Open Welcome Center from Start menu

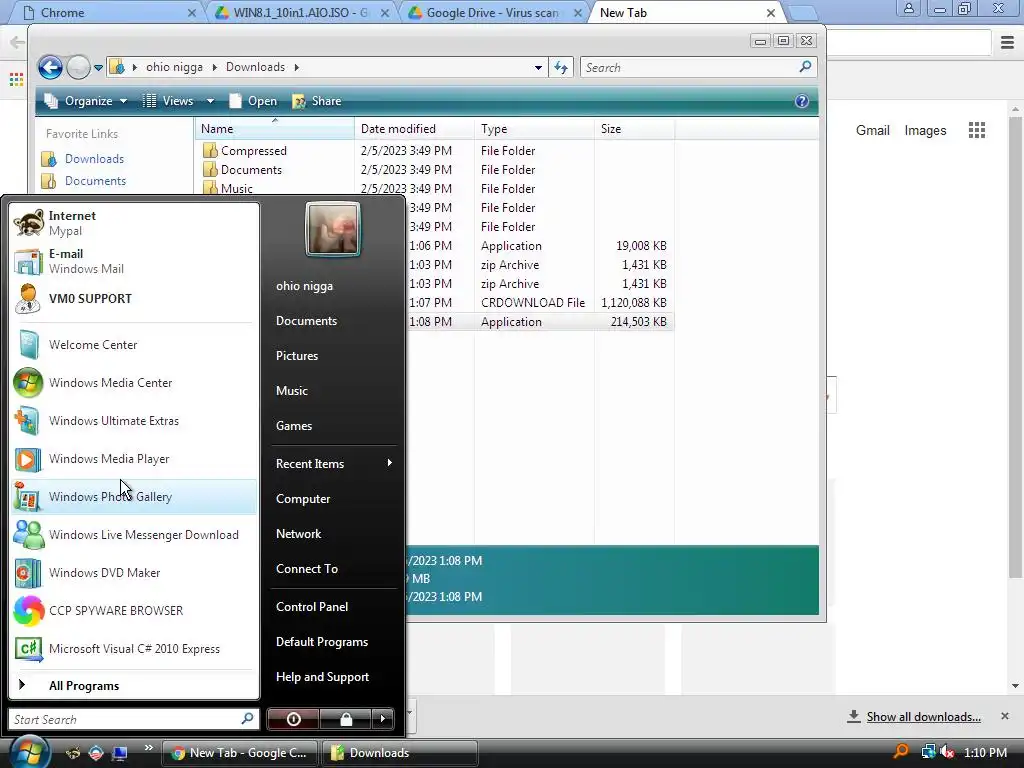tap(134, 344)
